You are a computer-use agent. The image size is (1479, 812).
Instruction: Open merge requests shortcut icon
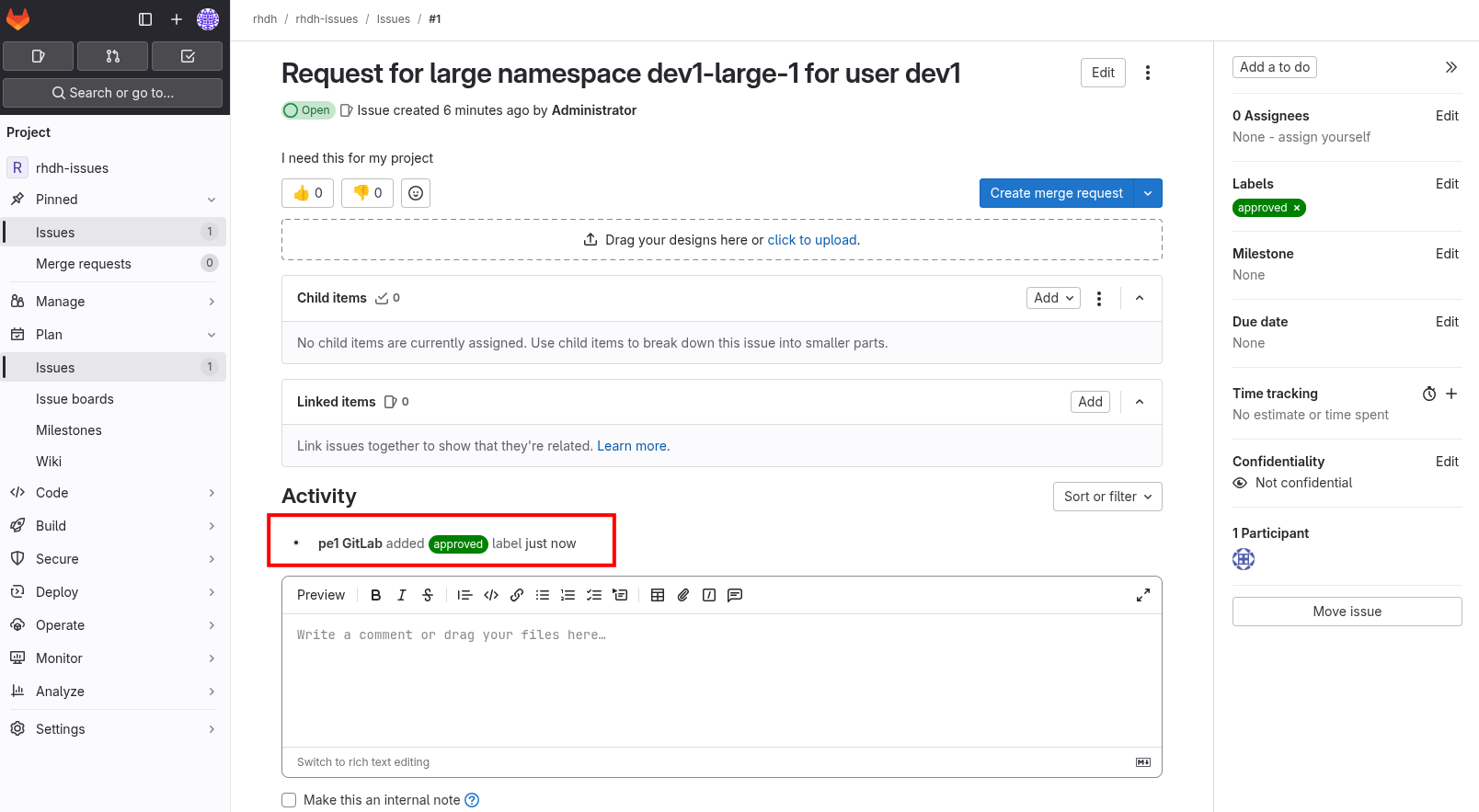[x=113, y=56]
